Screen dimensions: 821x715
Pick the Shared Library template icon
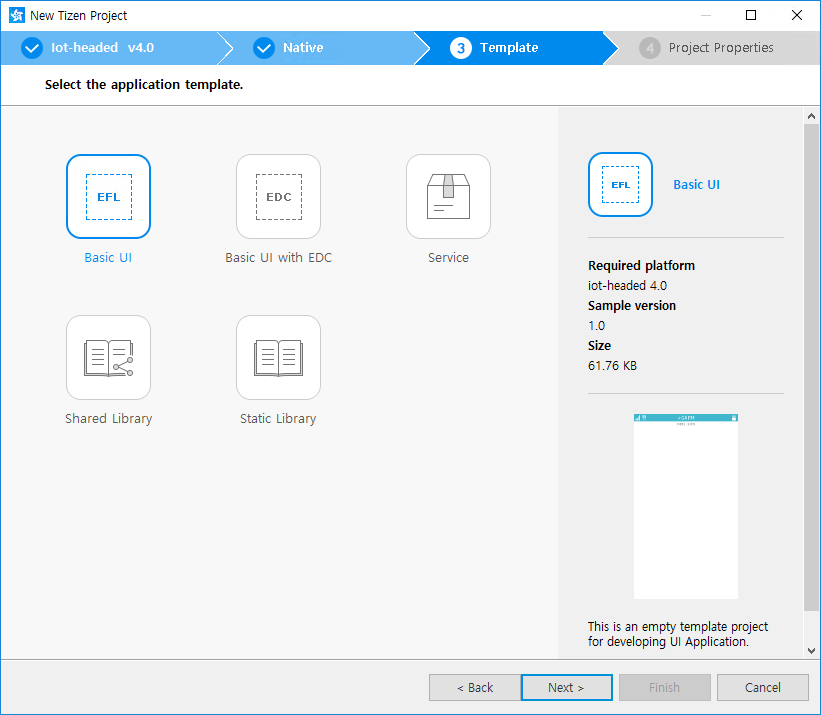pyautogui.click(x=108, y=358)
